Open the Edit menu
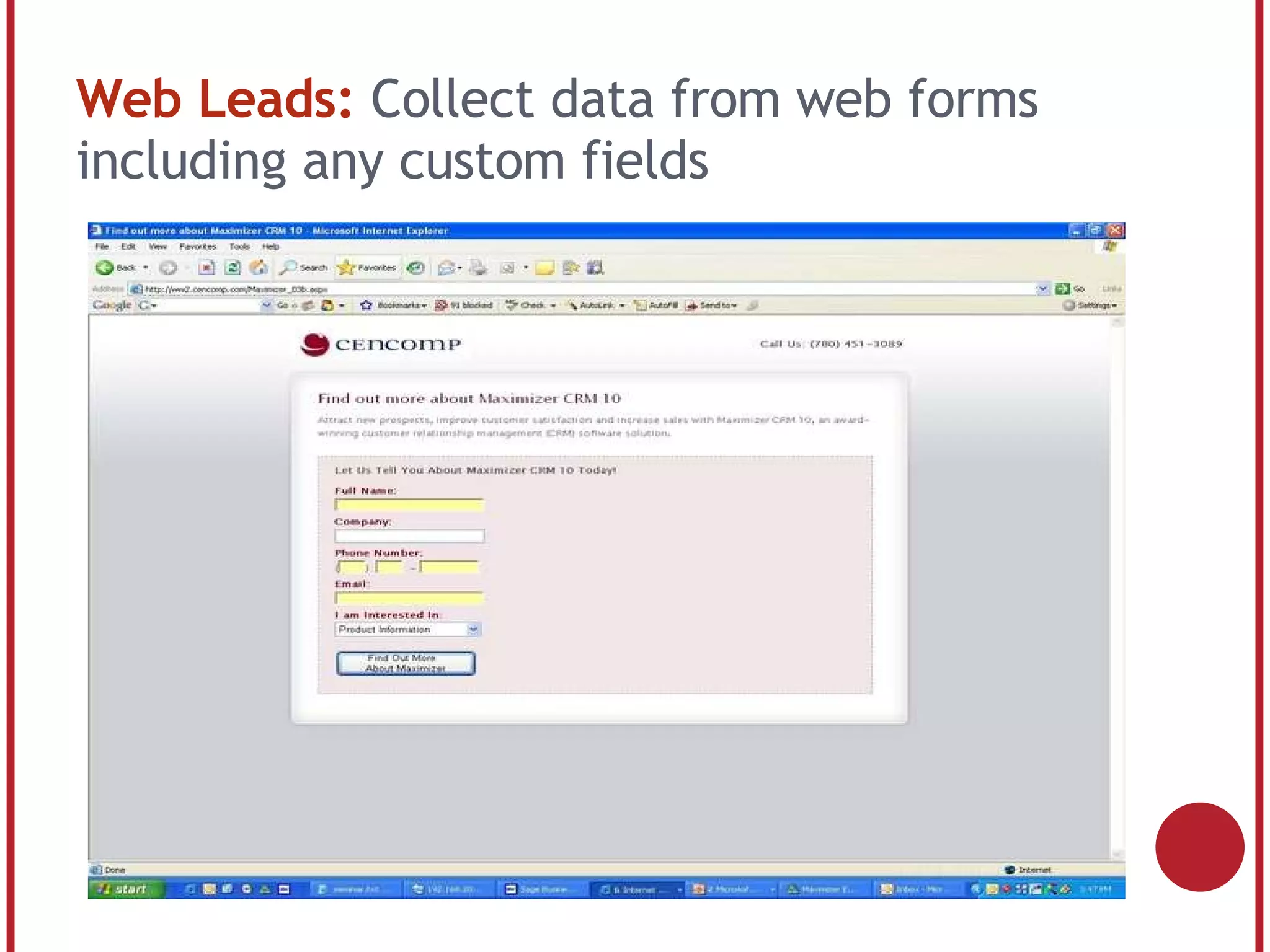 128,246
